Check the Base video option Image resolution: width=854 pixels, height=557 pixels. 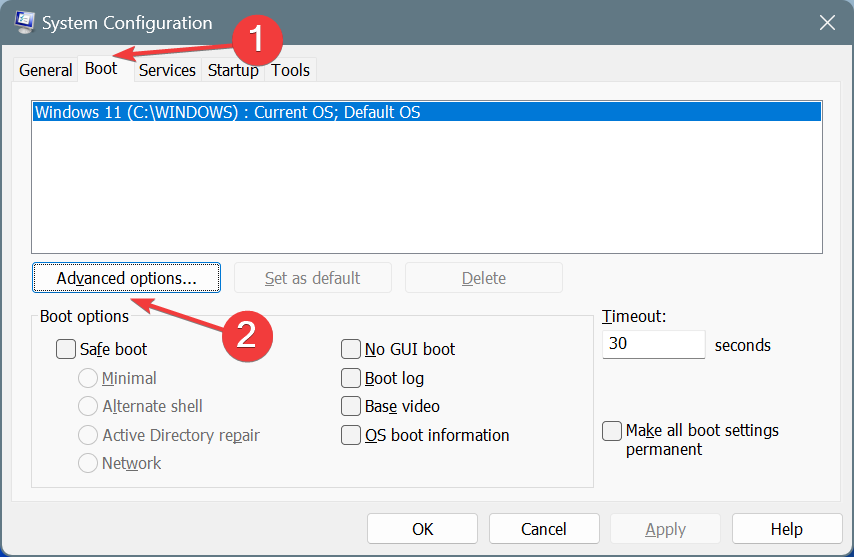point(351,406)
